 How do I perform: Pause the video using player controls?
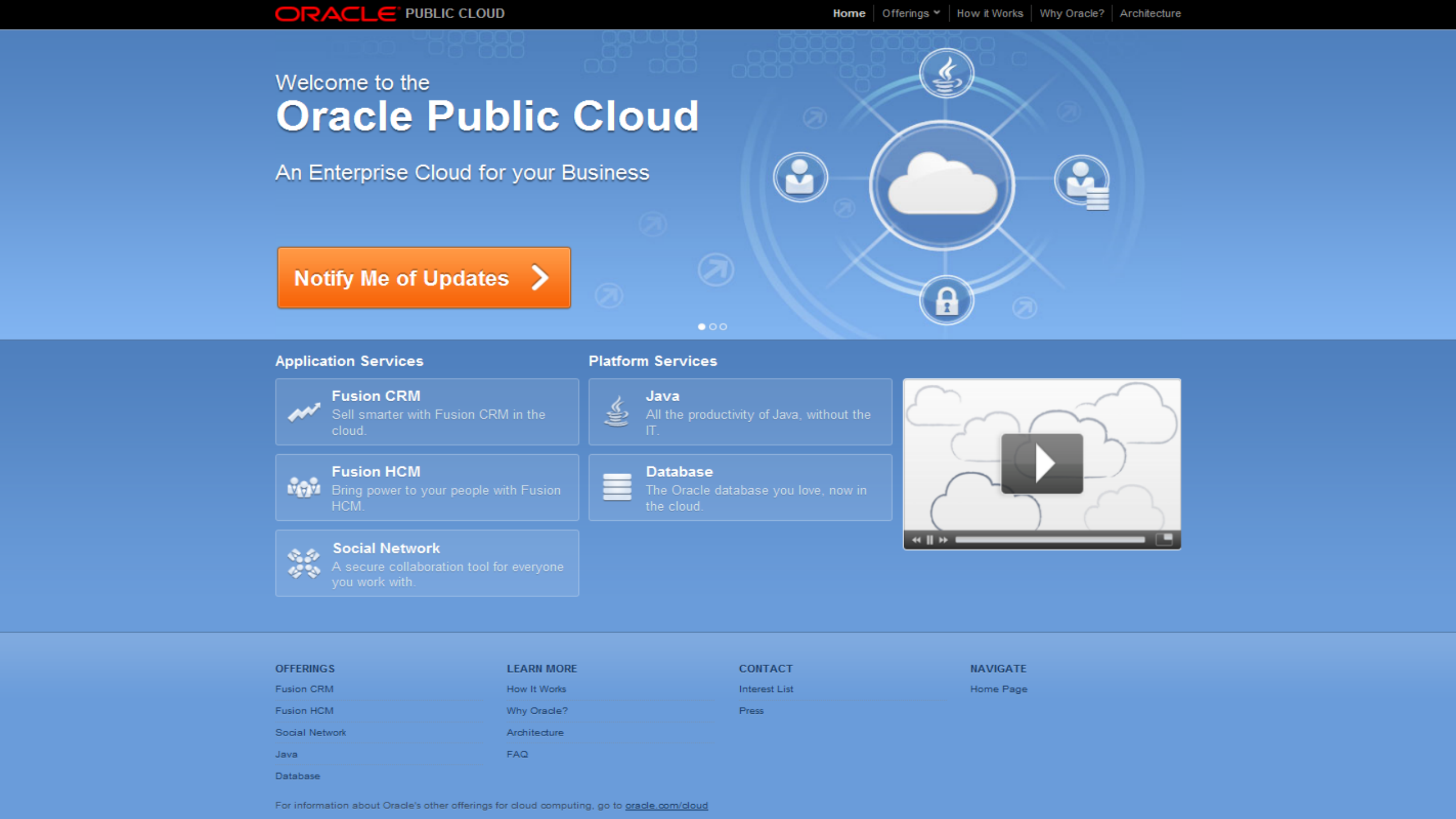(x=929, y=540)
